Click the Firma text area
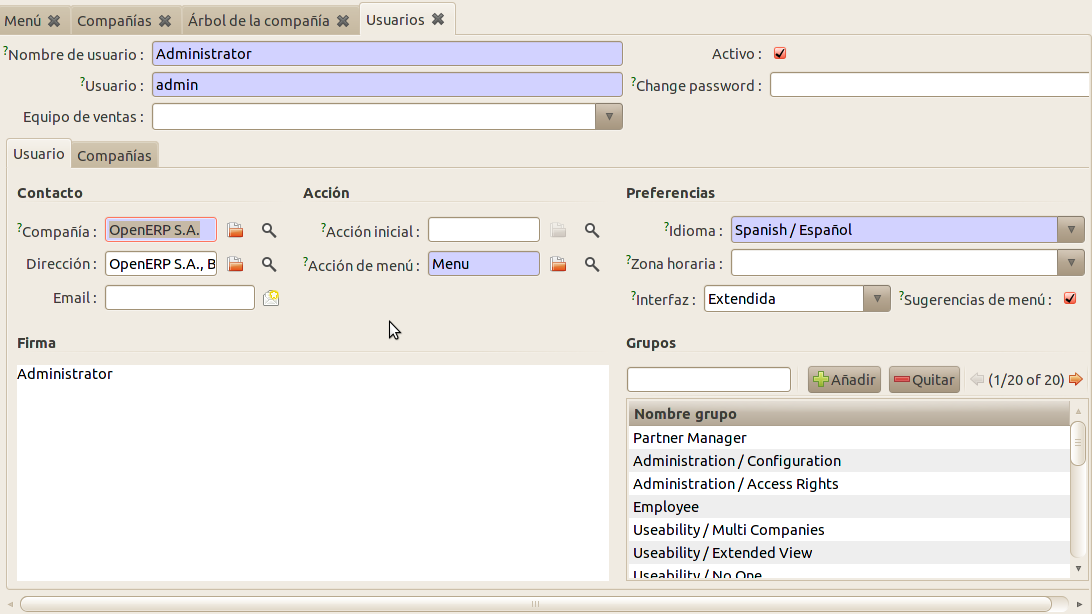The image size is (1092, 614). coord(313,472)
